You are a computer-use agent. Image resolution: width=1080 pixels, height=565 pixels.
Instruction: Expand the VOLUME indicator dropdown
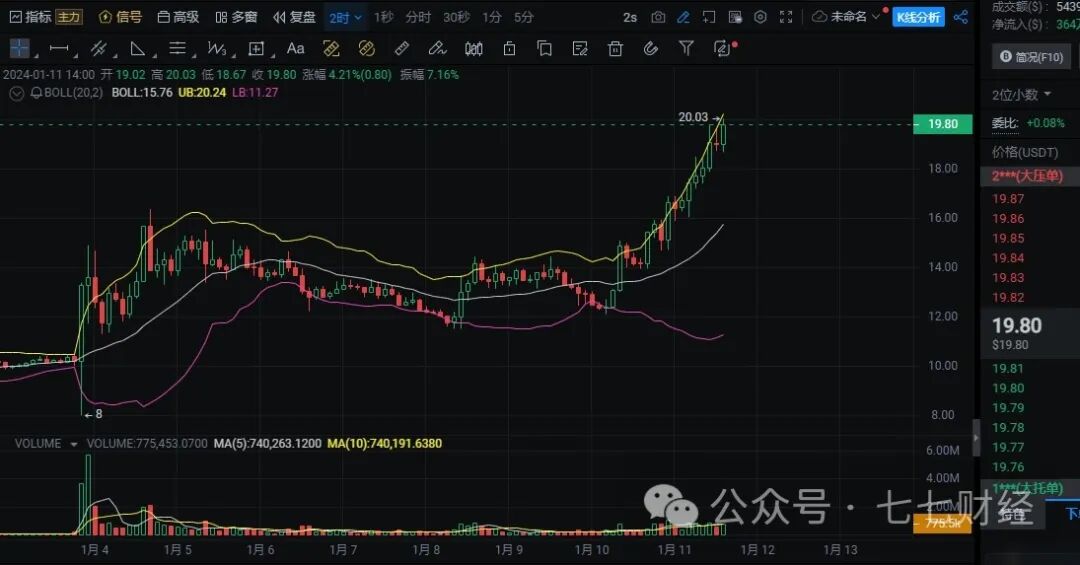(74, 444)
